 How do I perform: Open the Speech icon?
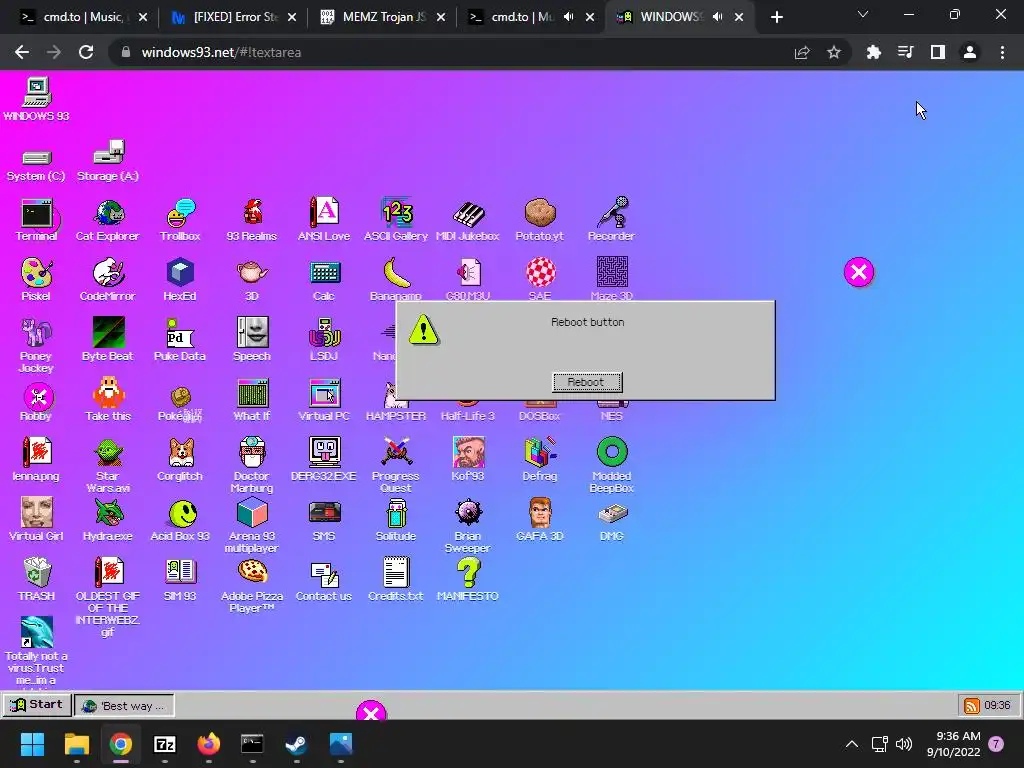coord(252,333)
